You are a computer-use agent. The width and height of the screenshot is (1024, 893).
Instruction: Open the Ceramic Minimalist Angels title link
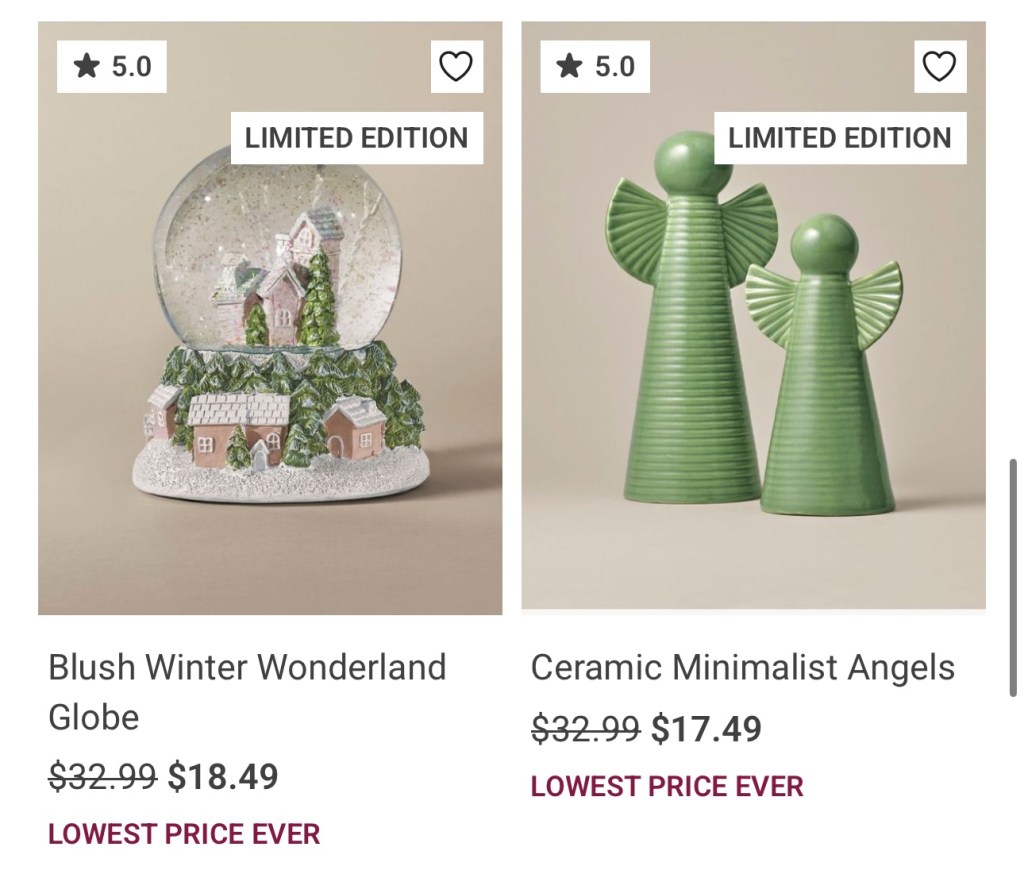click(742, 667)
